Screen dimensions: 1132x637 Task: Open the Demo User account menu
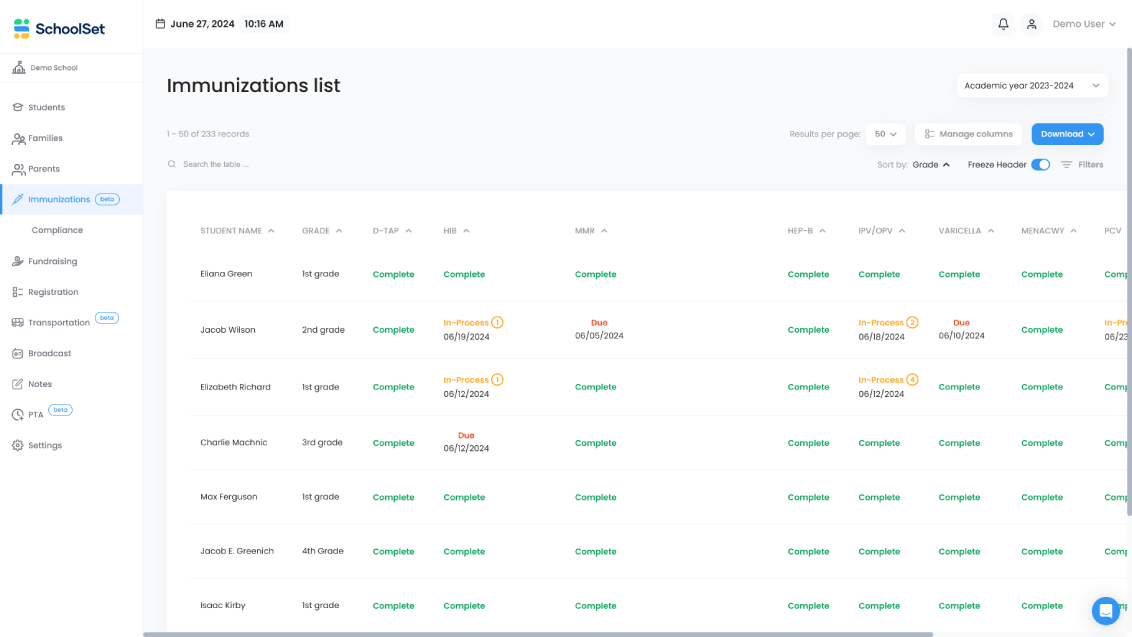[1084, 24]
